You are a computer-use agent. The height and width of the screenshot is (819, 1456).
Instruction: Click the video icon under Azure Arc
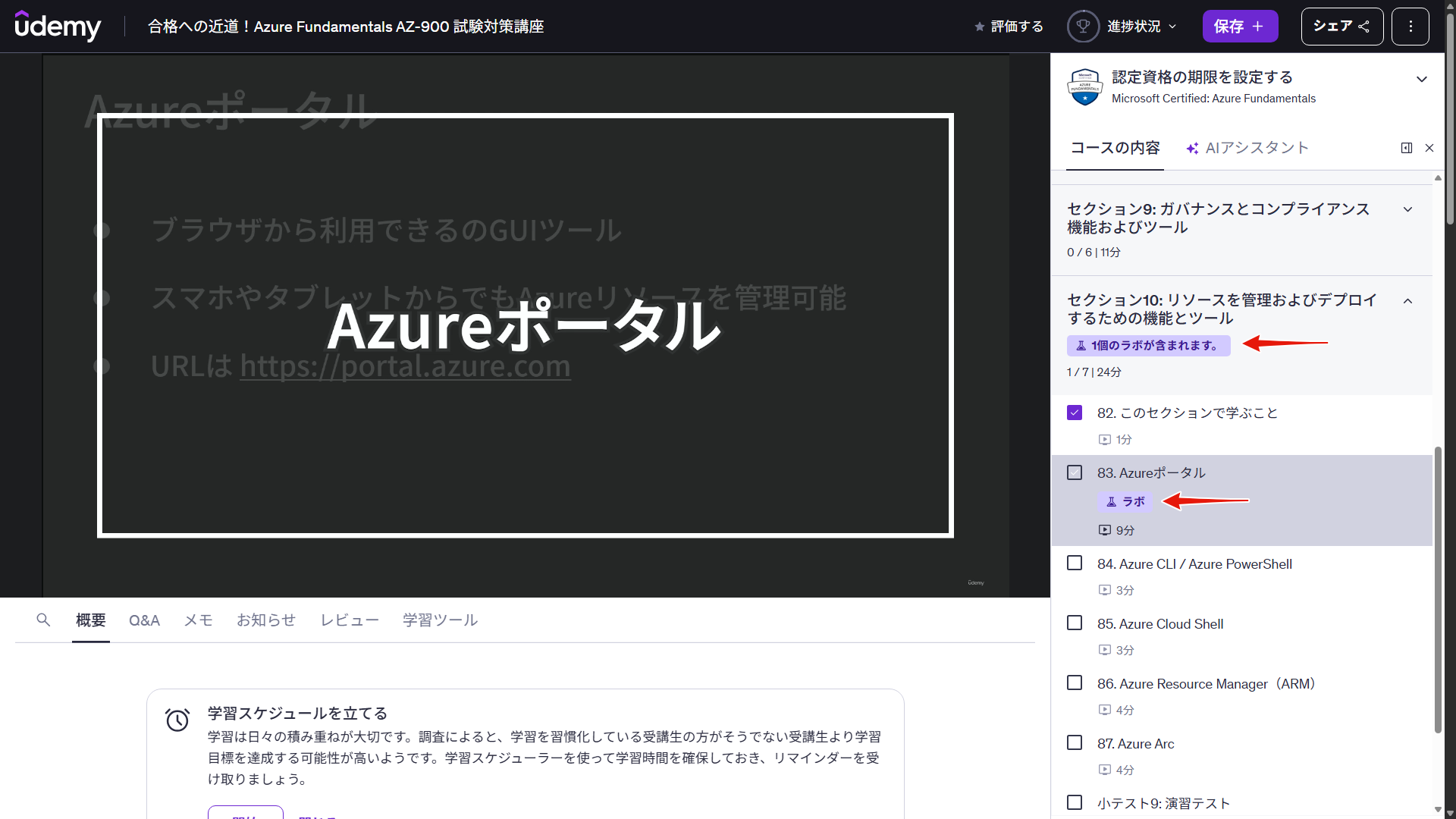[x=1105, y=770]
